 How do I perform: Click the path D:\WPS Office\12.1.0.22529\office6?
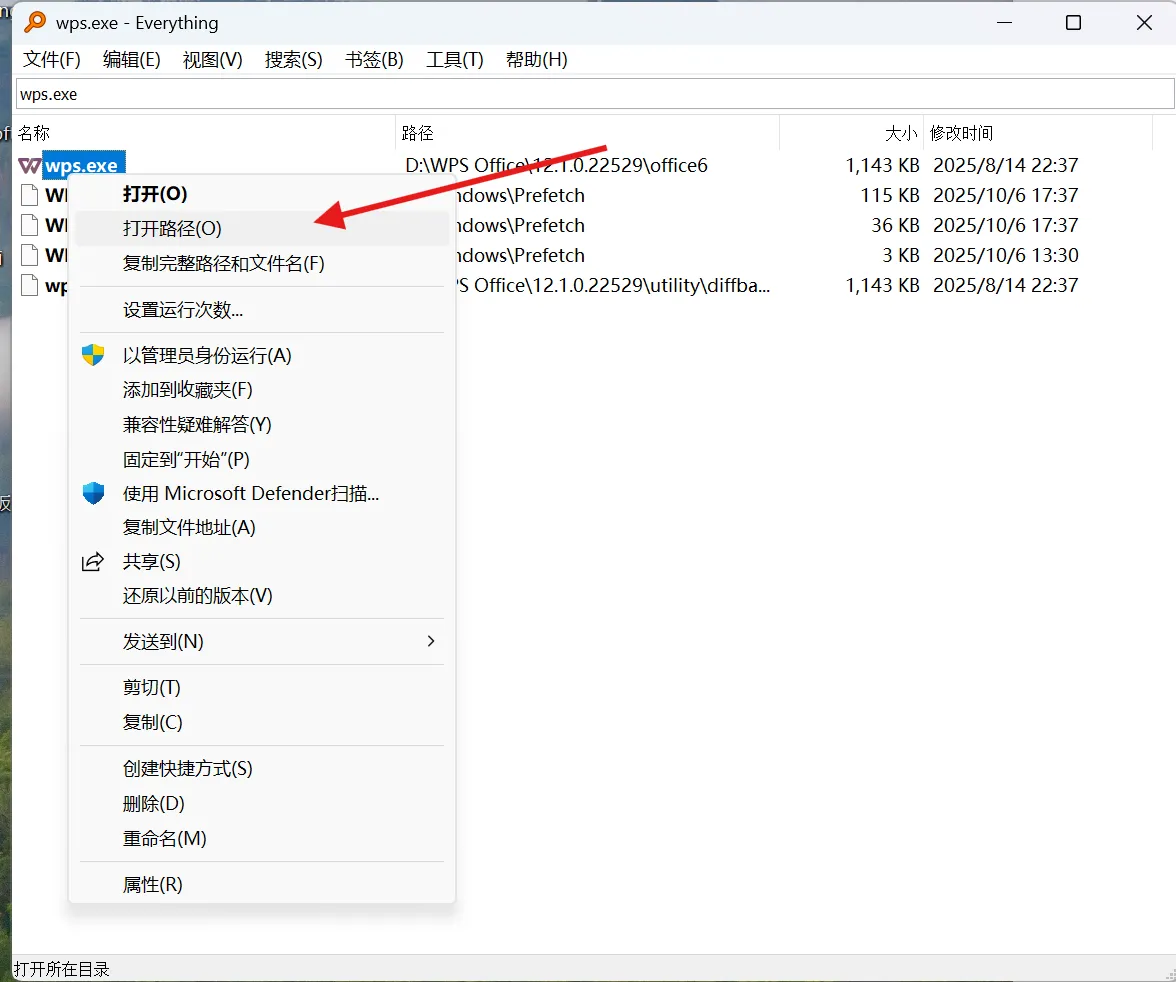click(x=556, y=165)
